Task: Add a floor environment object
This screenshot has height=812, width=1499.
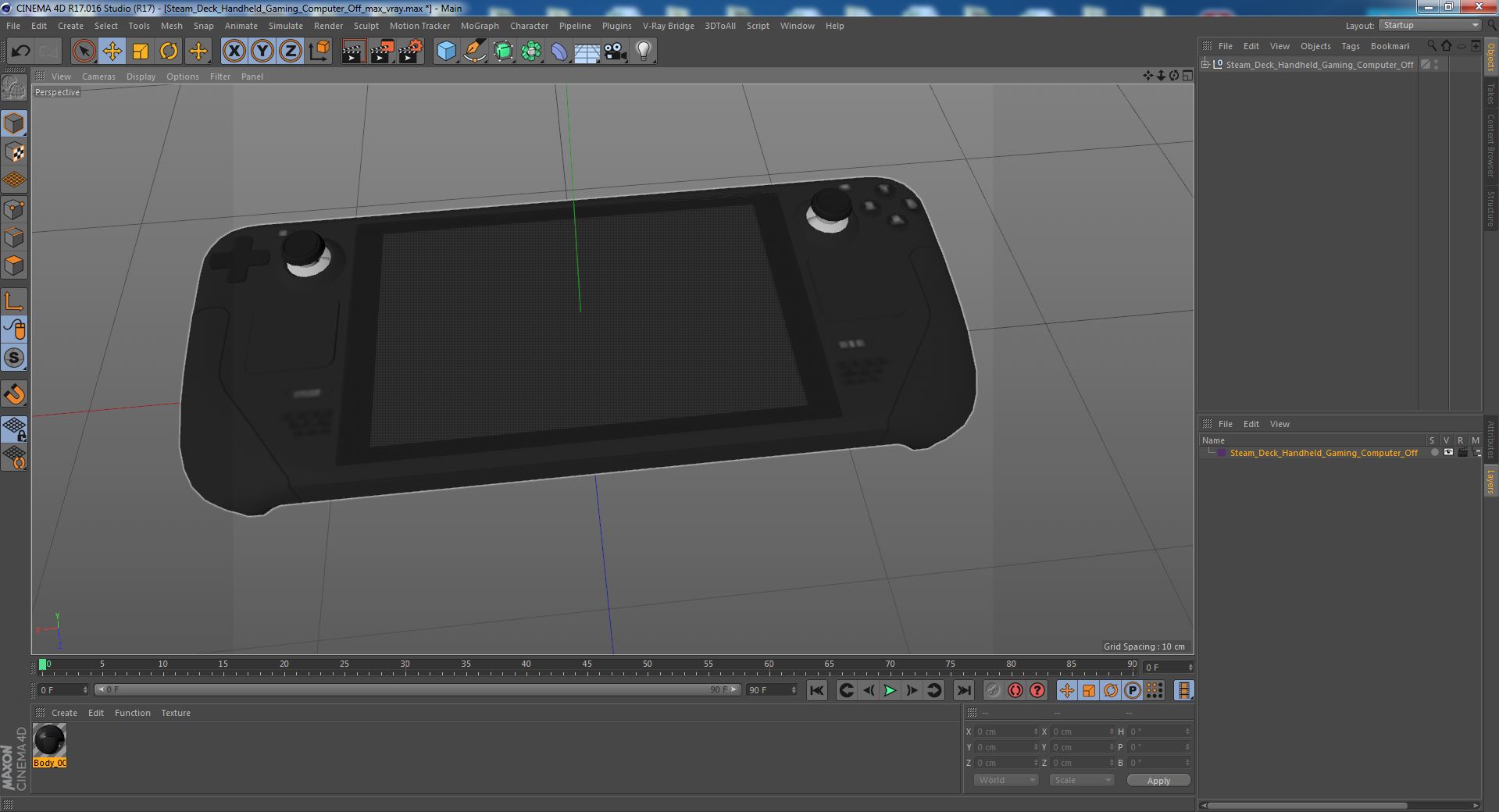Action: (x=587, y=52)
